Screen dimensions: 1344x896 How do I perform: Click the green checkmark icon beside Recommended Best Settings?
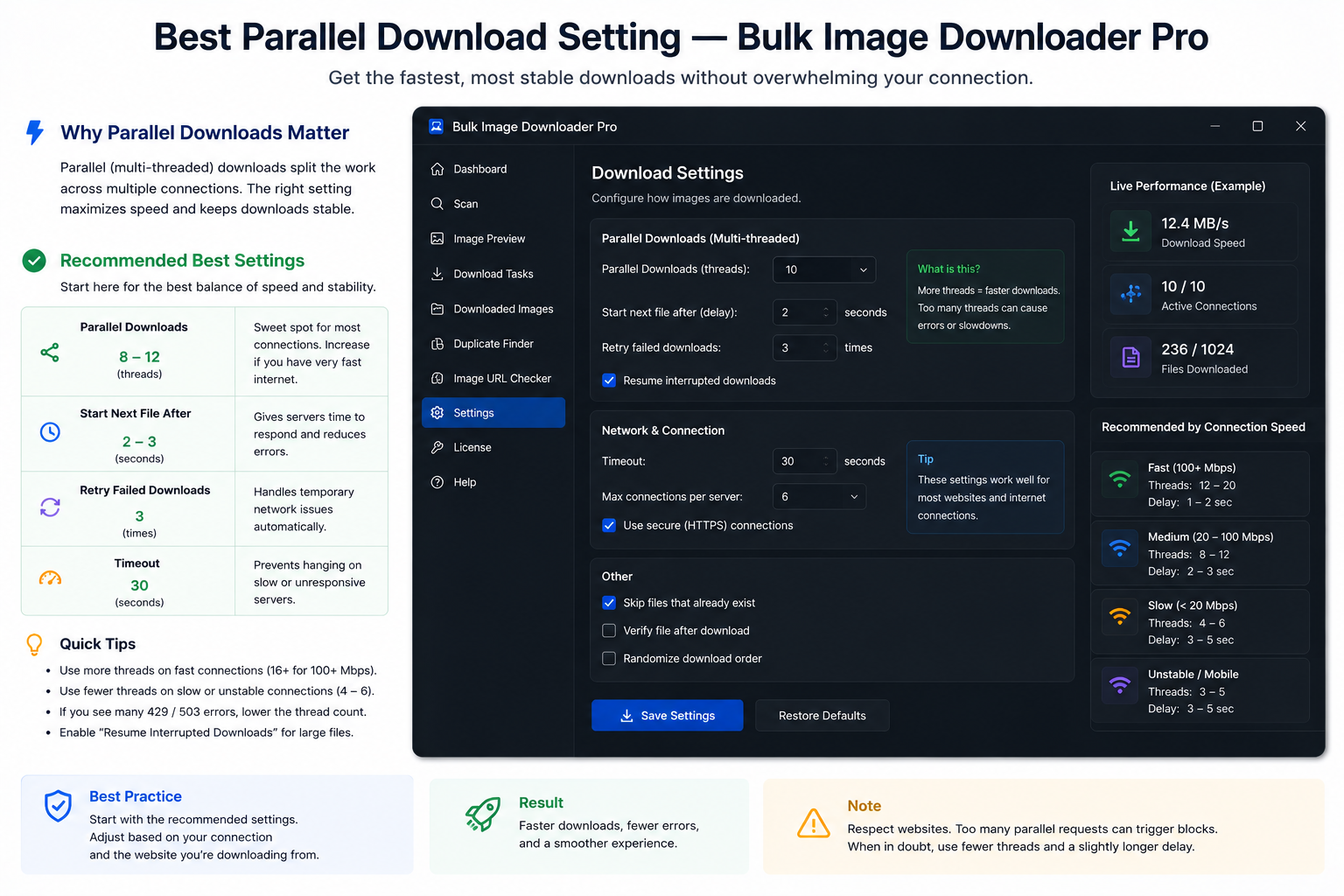click(34, 260)
